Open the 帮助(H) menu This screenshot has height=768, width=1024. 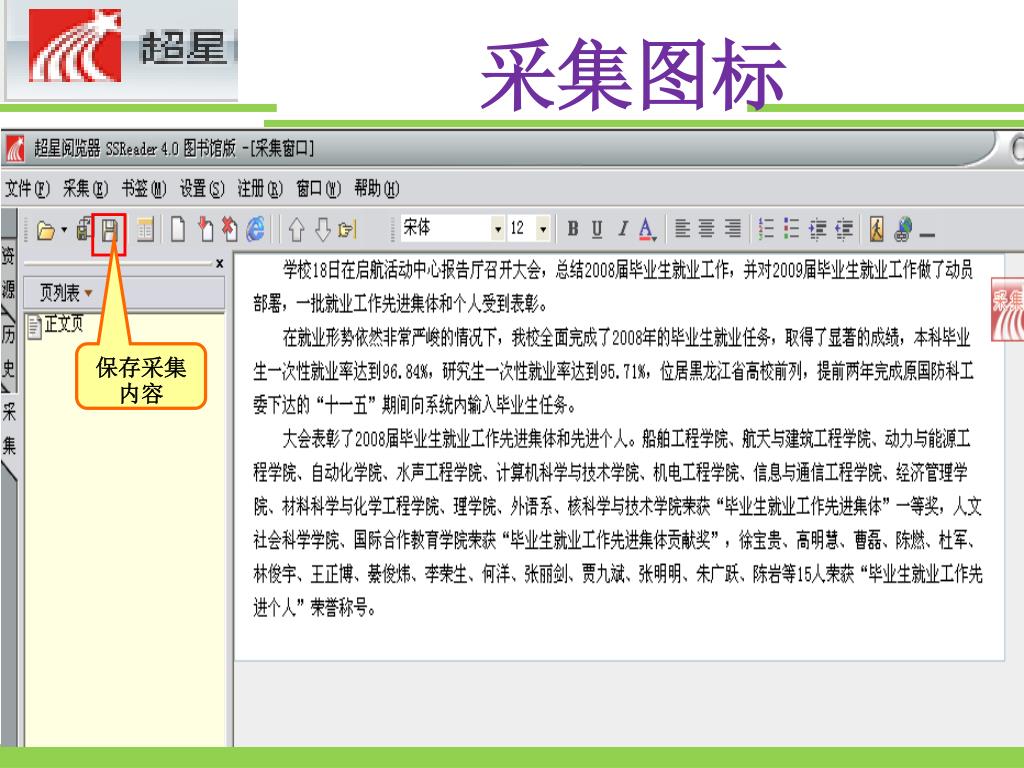(x=377, y=189)
